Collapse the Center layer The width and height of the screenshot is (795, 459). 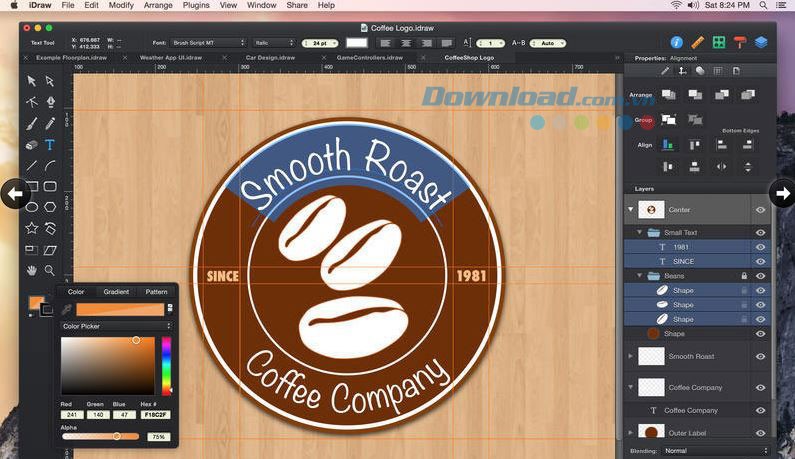[x=631, y=209]
